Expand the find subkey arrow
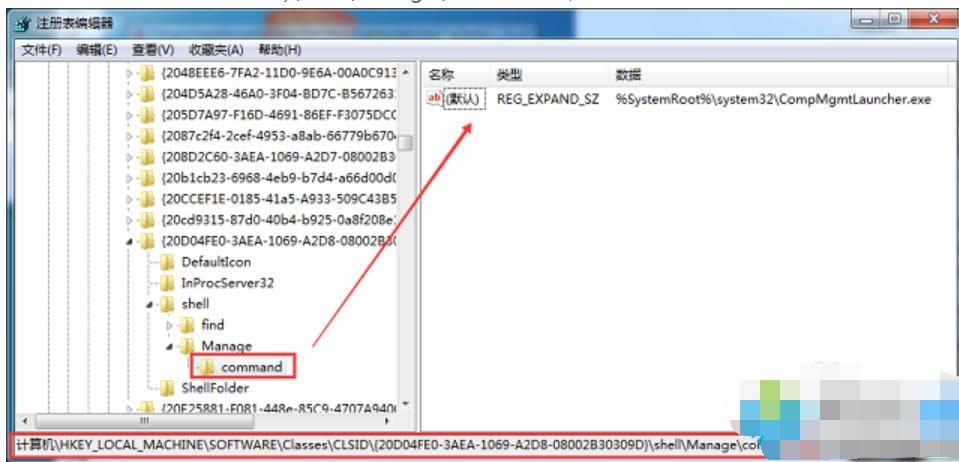The height and width of the screenshot is (462, 959). click(170, 325)
